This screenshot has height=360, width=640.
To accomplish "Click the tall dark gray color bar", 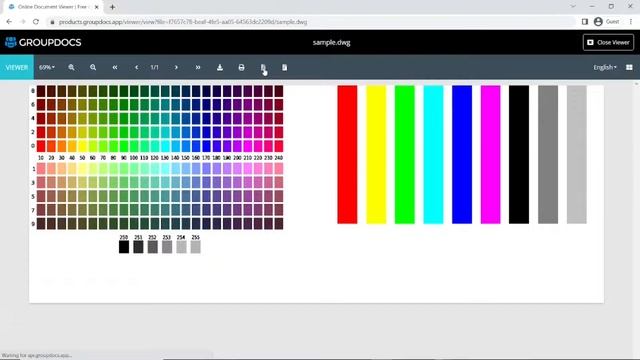I will [x=548, y=155].
